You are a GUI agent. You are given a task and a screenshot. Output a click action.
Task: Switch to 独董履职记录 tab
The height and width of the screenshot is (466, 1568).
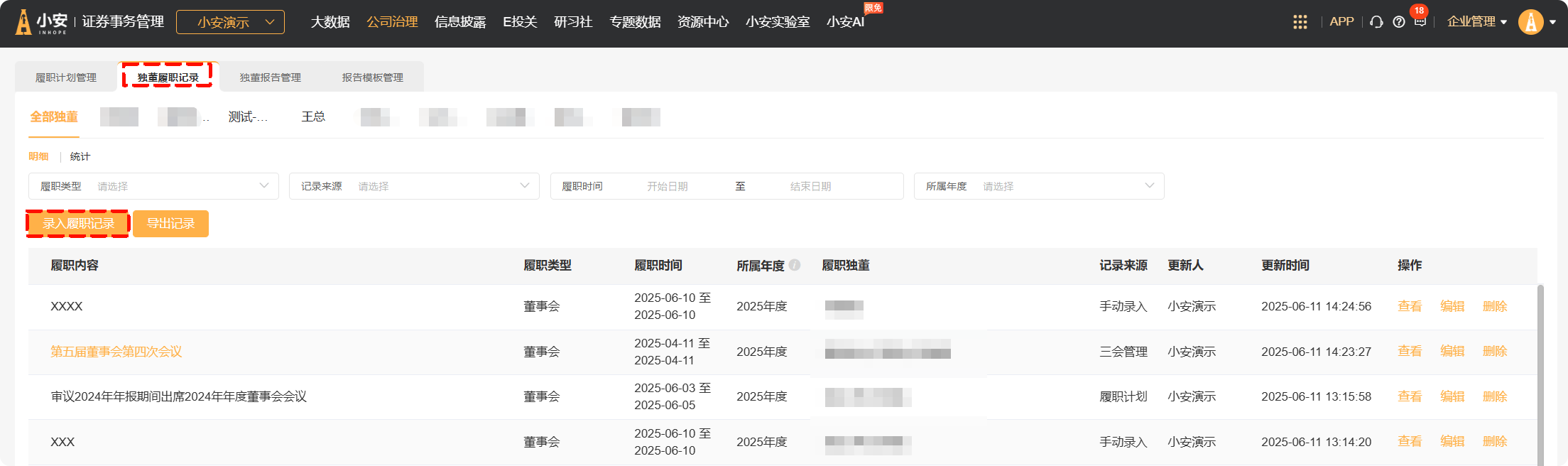coord(168,77)
